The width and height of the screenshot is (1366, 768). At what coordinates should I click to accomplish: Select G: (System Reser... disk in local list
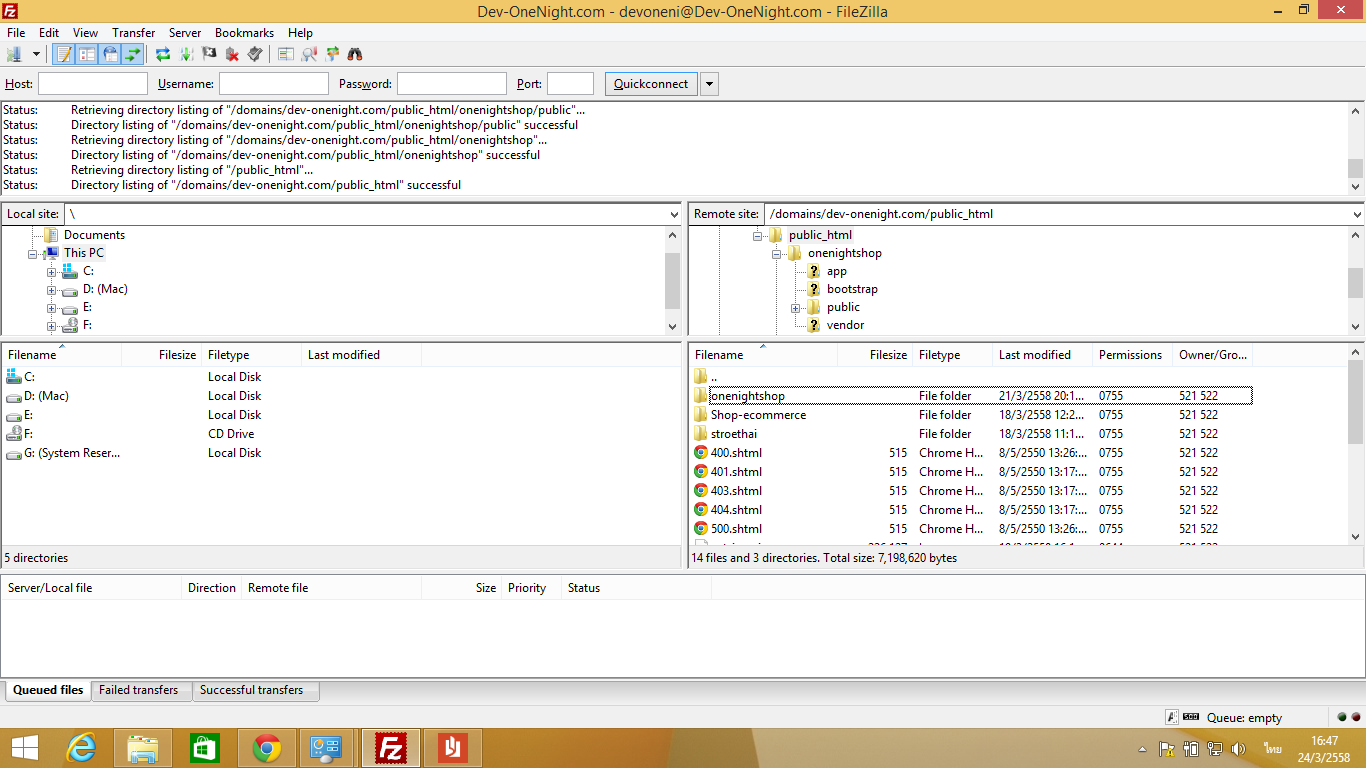212,453
